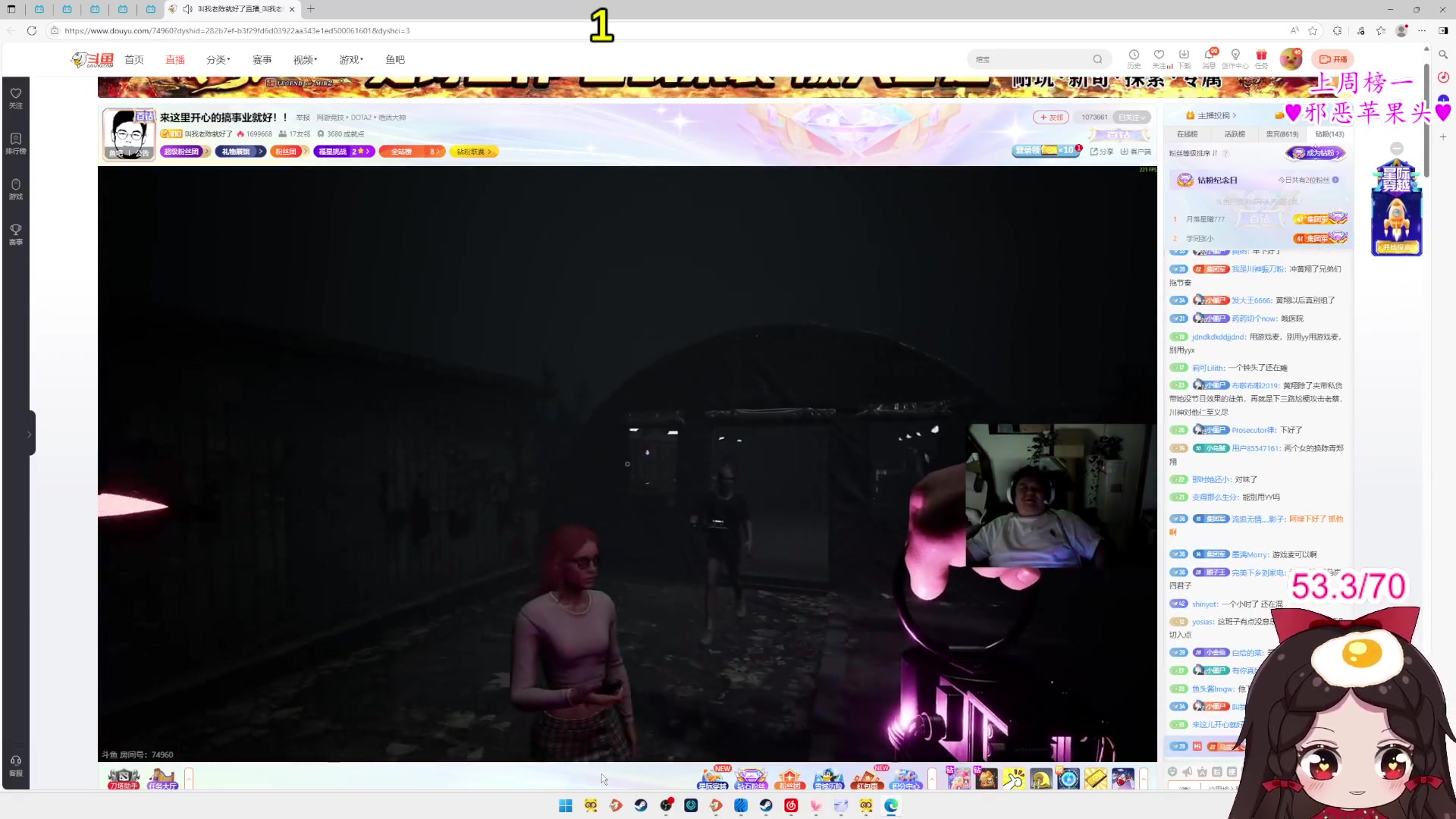The width and height of the screenshot is (1456, 819).
Task: Expand the gift list up-arrow
Action: (1144, 778)
